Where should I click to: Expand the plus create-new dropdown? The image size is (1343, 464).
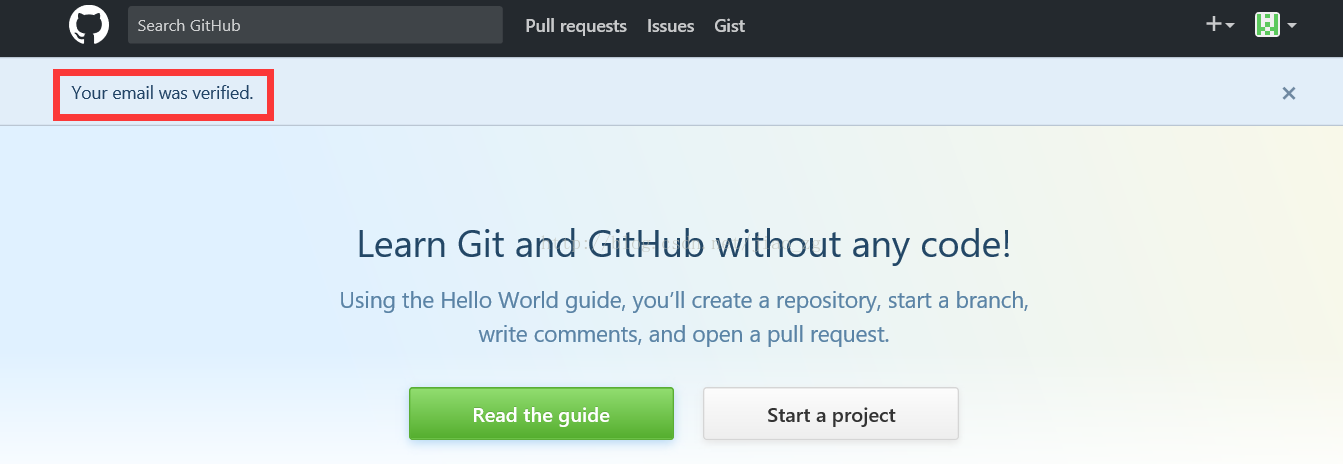pos(1220,25)
